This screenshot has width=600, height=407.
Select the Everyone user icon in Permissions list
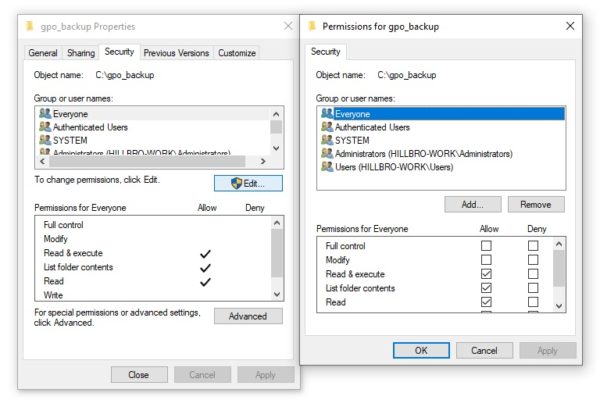326,114
